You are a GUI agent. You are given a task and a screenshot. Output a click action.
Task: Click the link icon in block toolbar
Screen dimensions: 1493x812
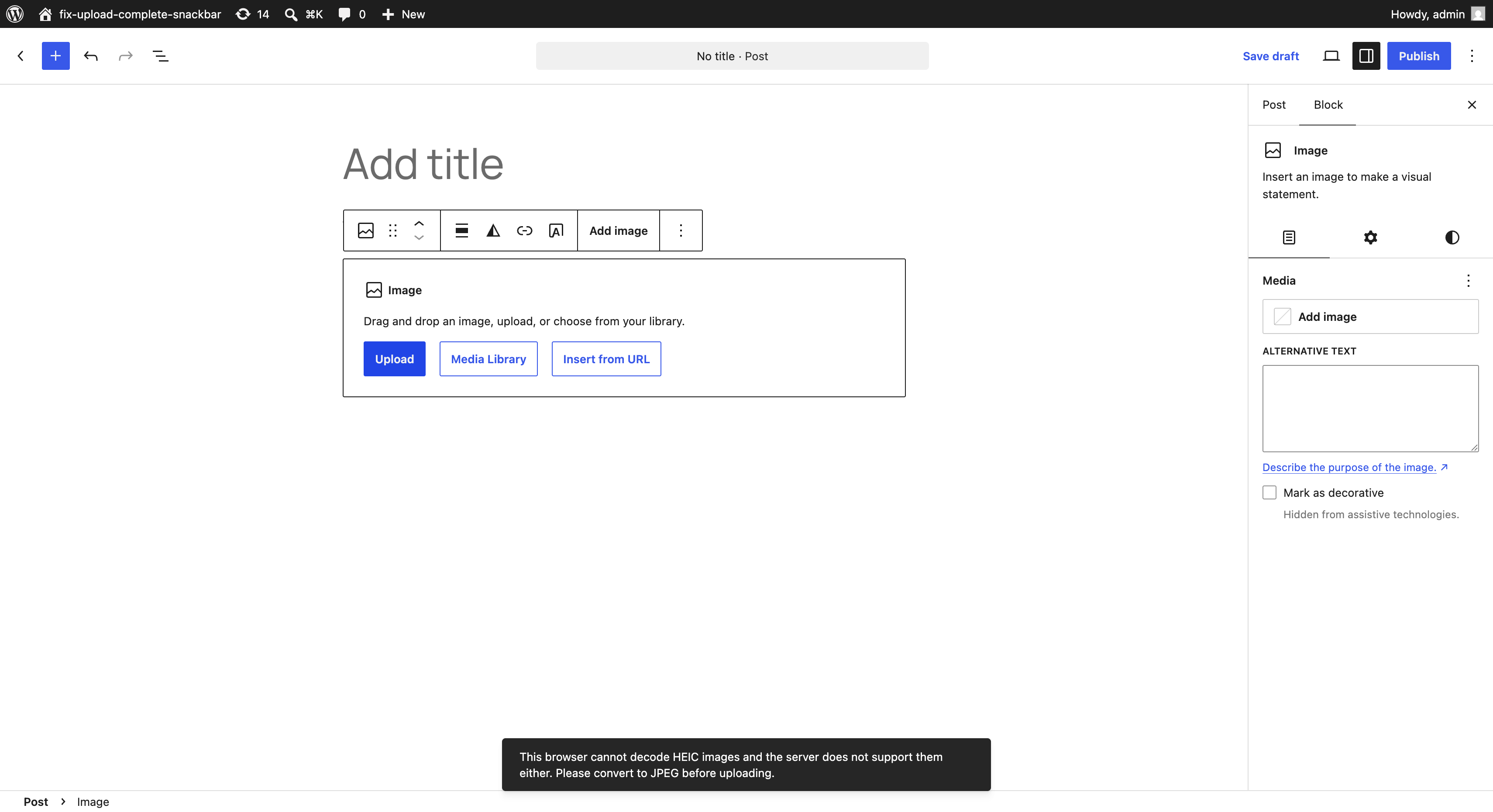pos(525,231)
